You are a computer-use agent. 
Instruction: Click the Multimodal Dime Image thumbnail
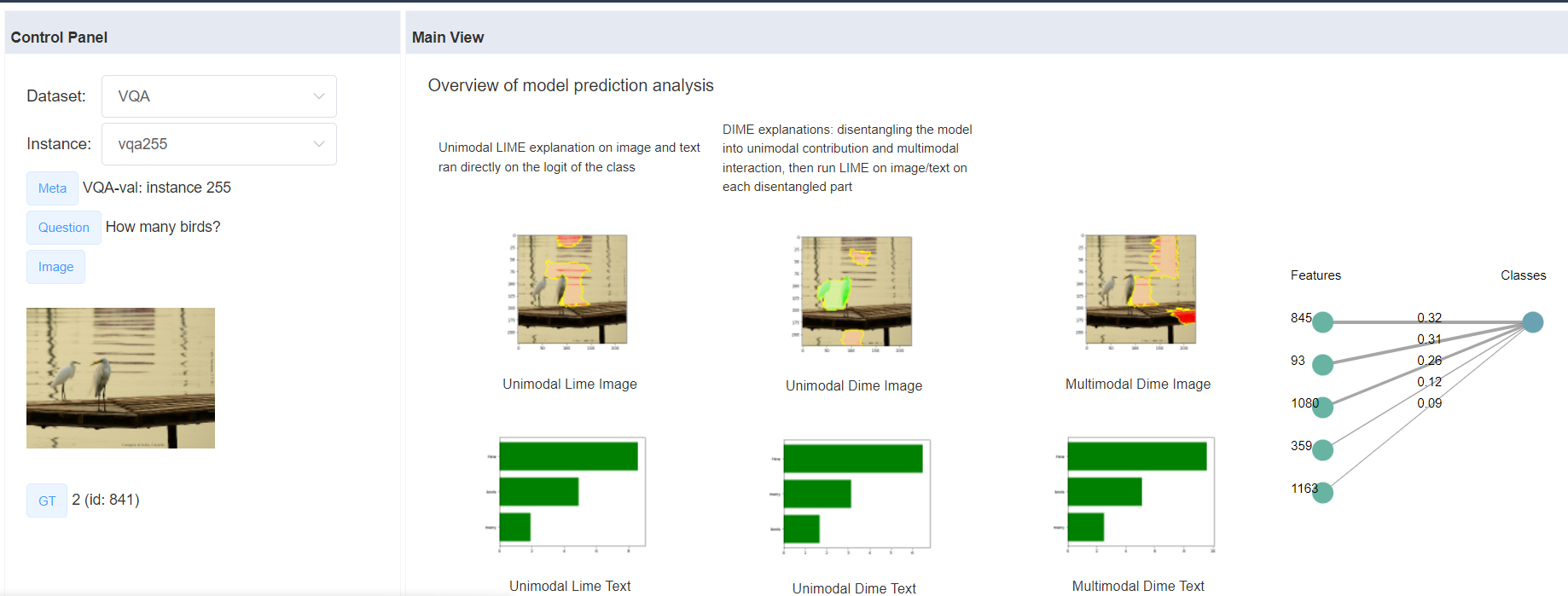(x=1137, y=292)
